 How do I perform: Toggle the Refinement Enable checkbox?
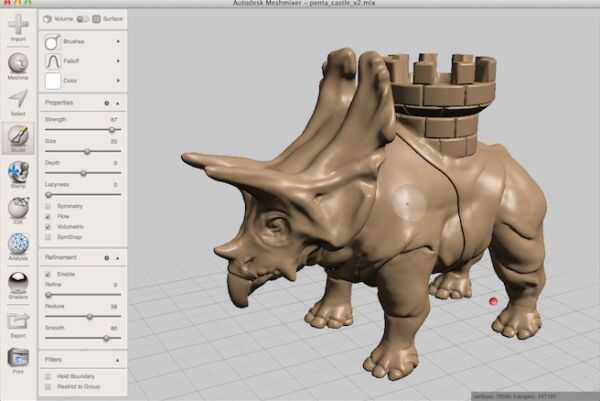48,274
